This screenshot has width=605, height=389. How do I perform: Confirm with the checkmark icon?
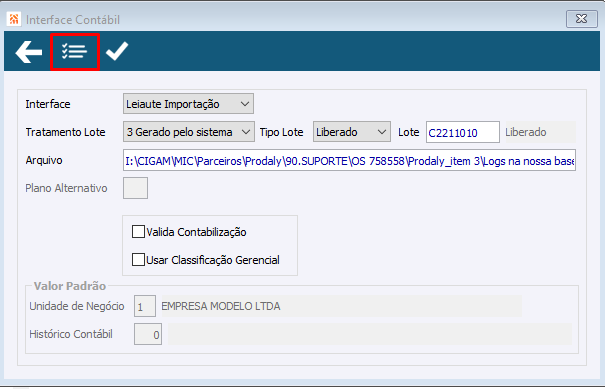[117, 51]
